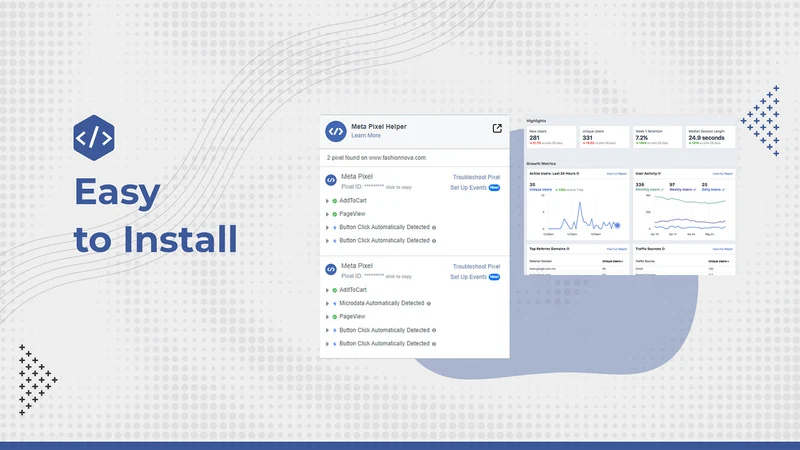
Task: Click the New badge in upper Set Up Events
Action: 494,188
